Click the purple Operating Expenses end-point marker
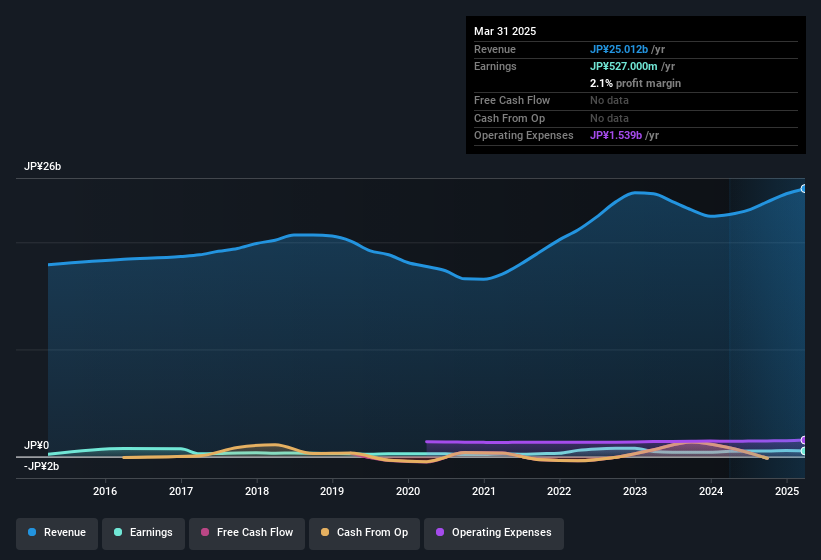 click(804, 440)
